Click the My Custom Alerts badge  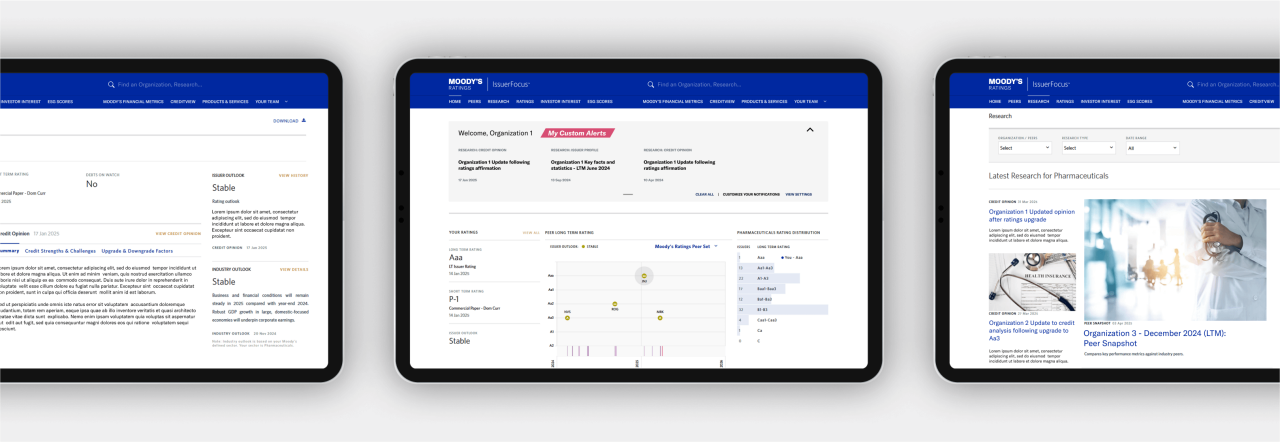(x=578, y=132)
